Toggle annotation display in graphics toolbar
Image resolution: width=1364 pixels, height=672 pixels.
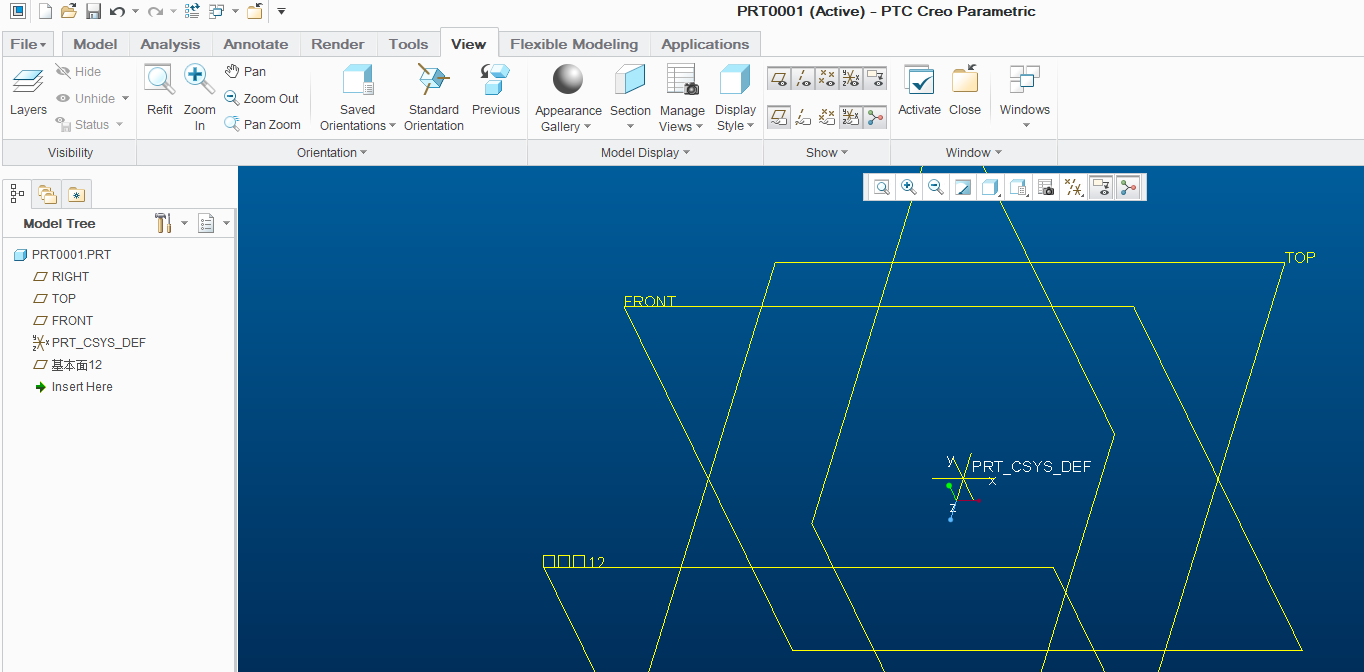click(x=1101, y=187)
